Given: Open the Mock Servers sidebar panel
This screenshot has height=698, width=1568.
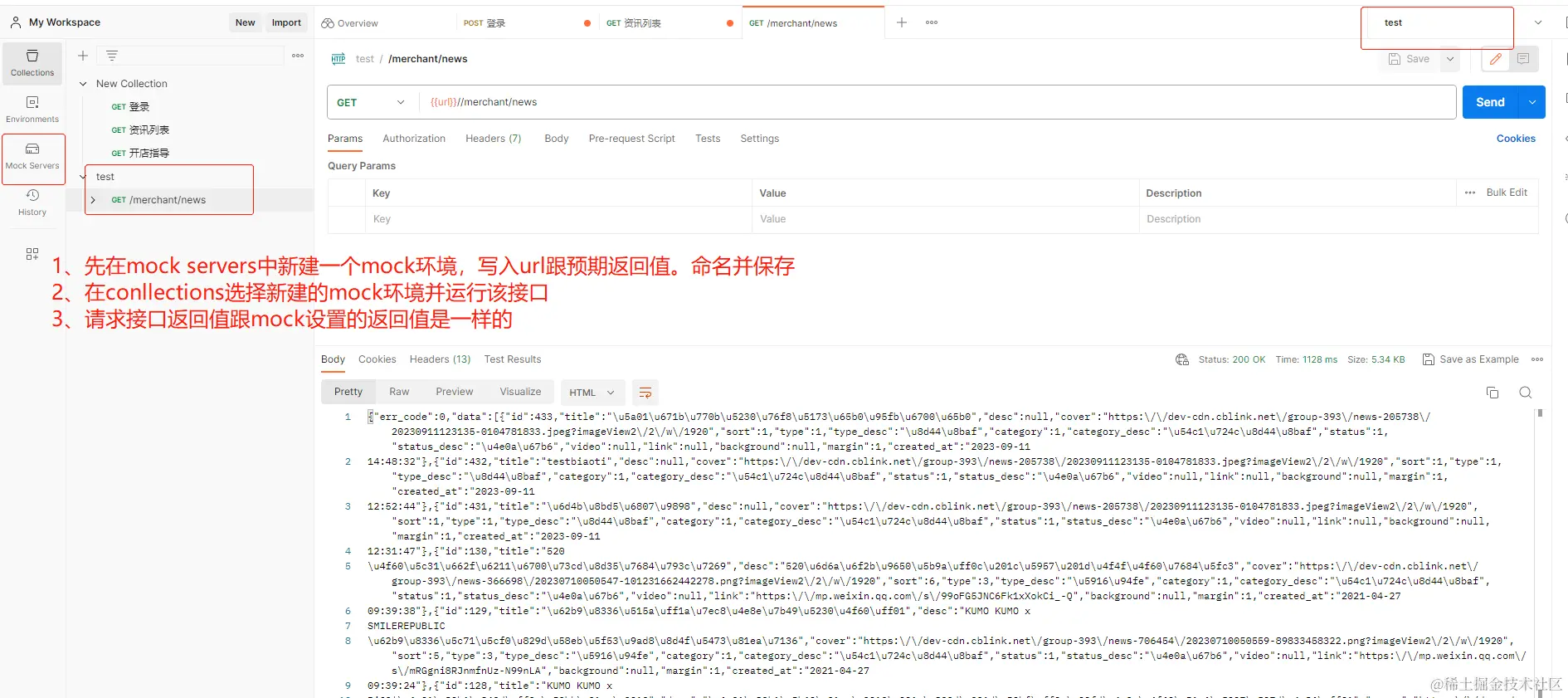Looking at the screenshot, I should click(32, 156).
